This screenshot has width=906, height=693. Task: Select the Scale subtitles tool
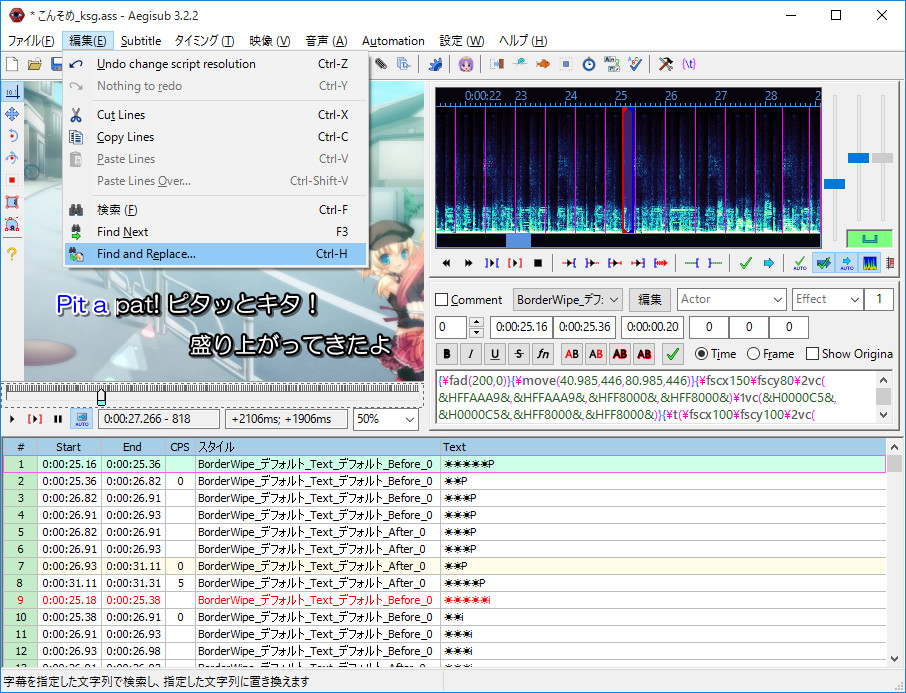(x=12, y=180)
